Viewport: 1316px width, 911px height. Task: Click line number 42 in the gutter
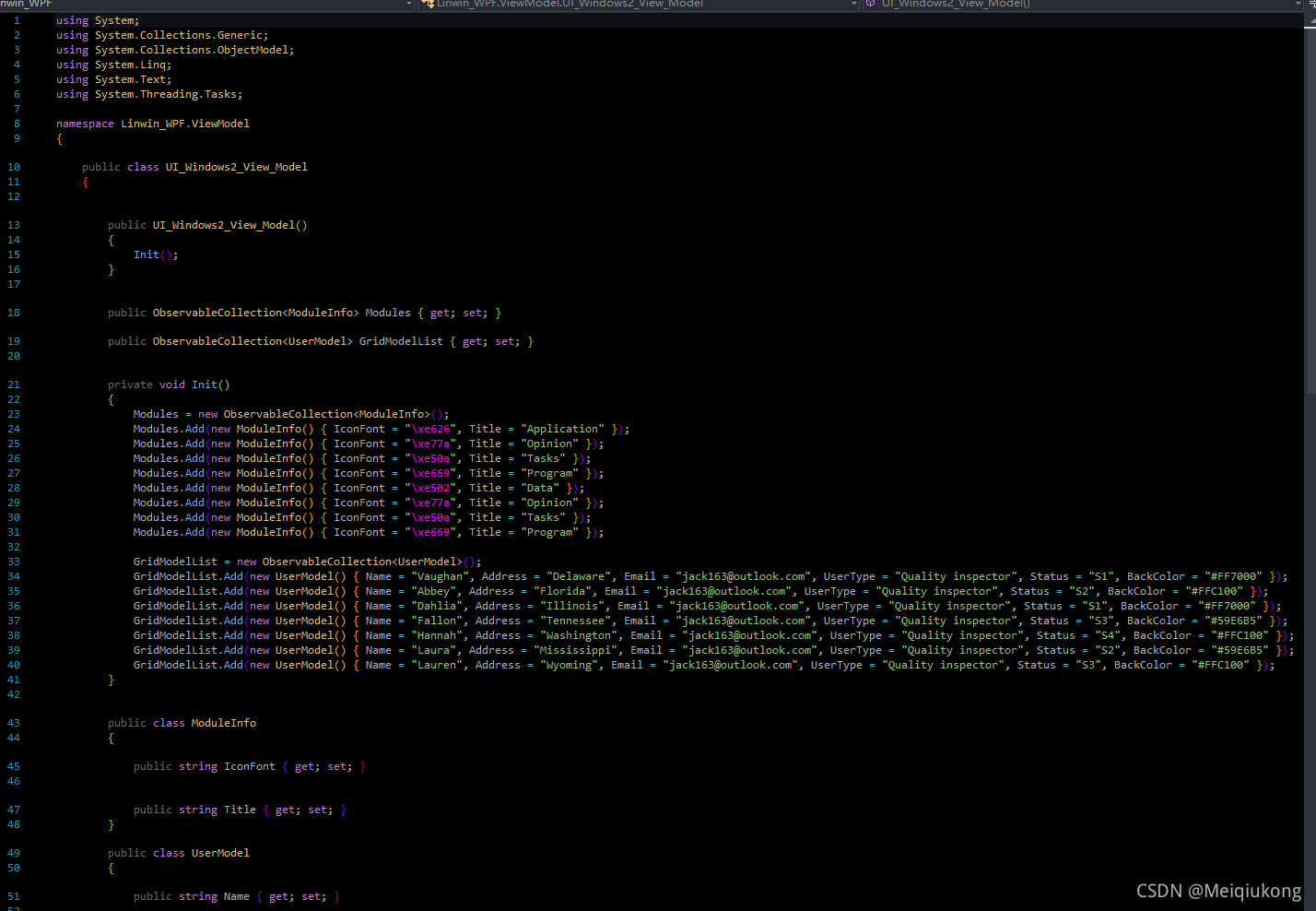(x=14, y=694)
